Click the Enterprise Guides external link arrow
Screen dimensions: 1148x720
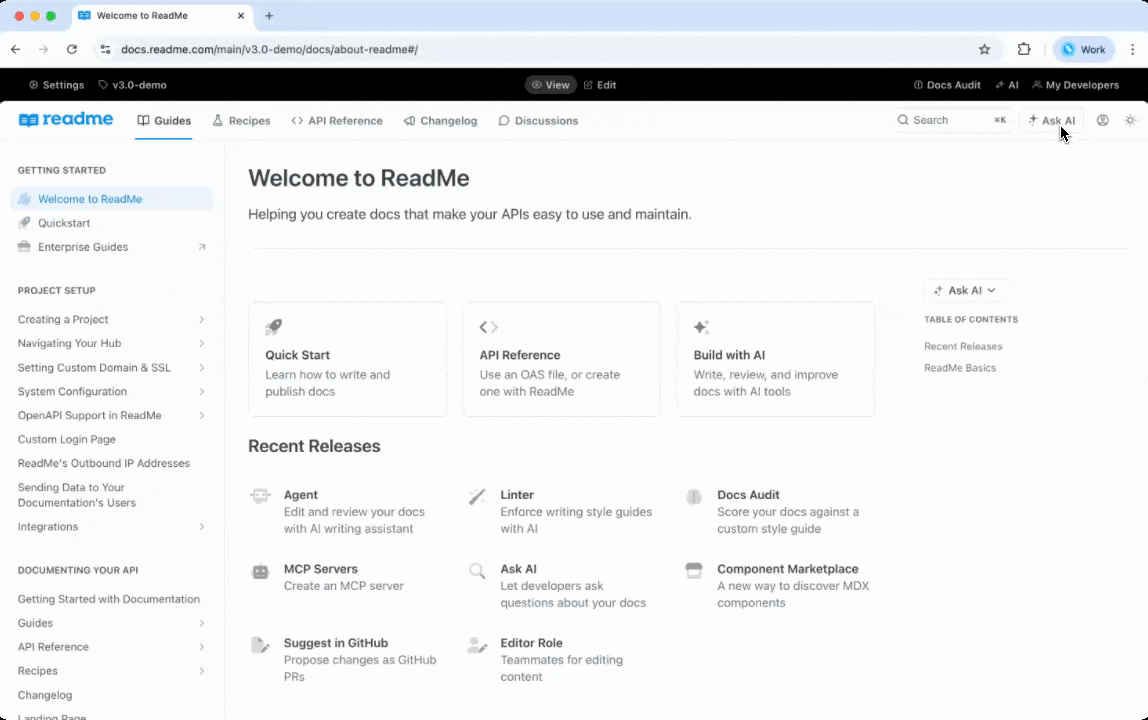[201, 247]
